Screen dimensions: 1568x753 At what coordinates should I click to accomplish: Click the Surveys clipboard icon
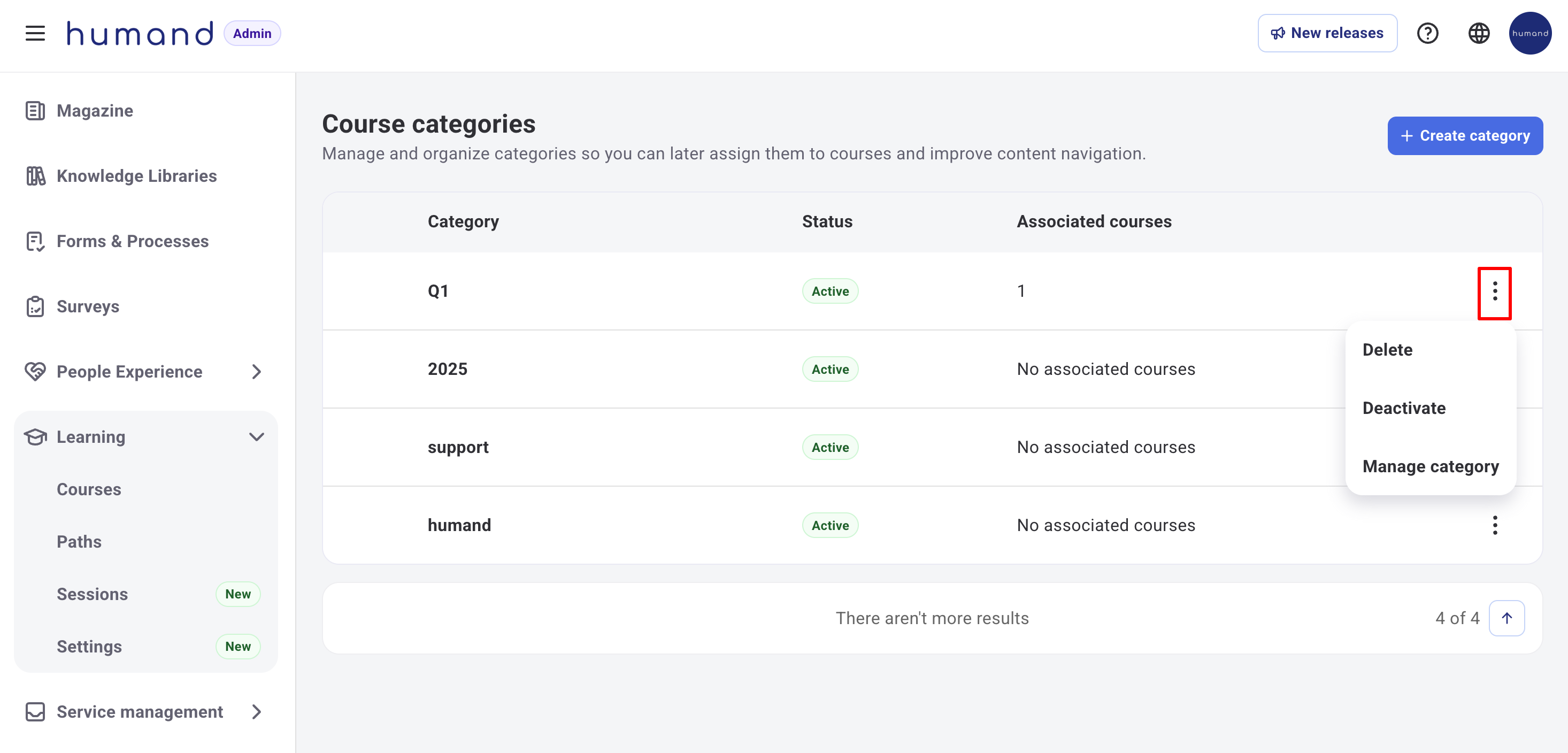click(35, 306)
